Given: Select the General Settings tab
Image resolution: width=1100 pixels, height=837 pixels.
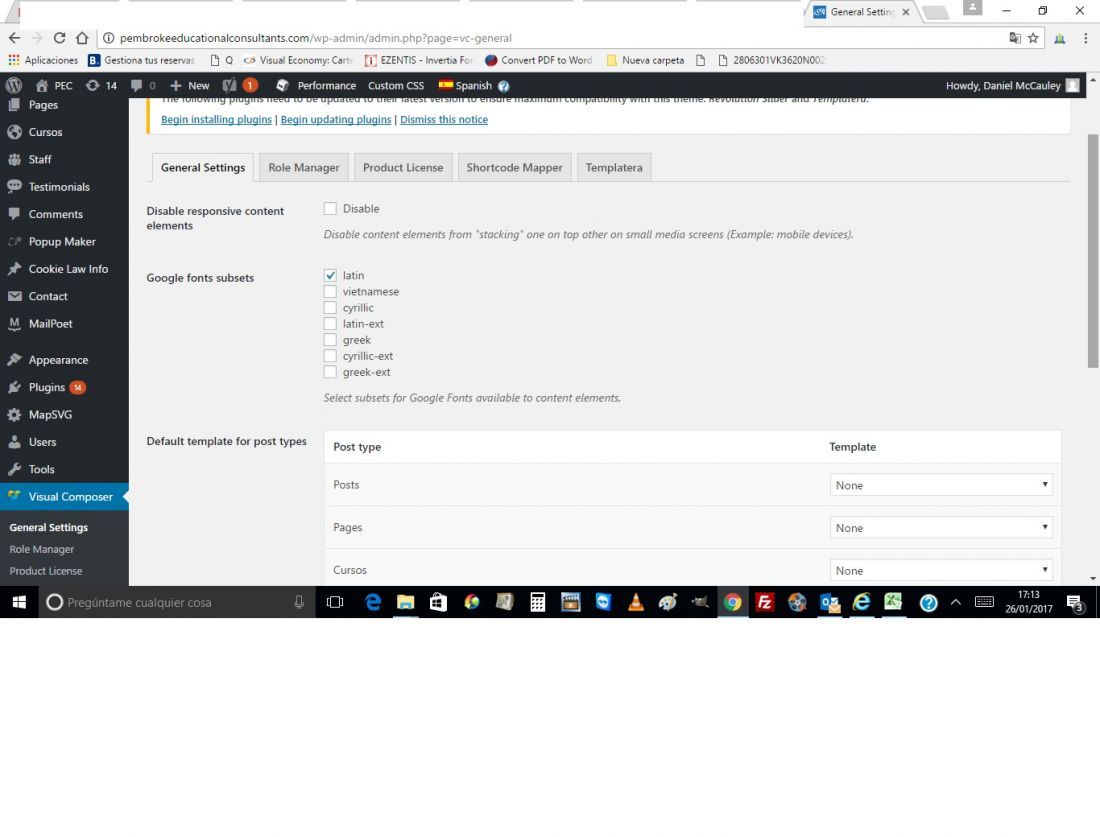Looking at the screenshot, I should [x=203, y=168].
